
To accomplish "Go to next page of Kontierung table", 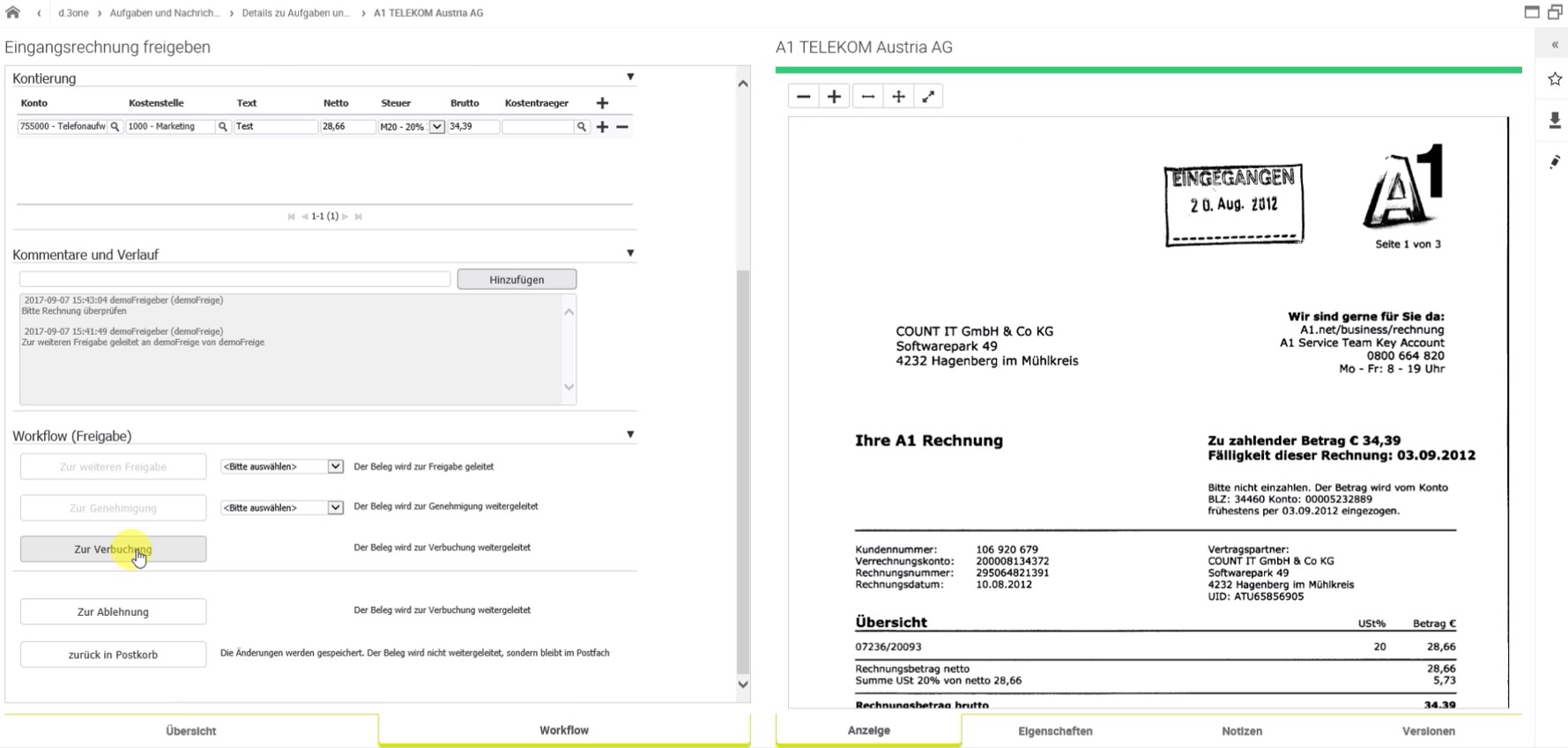I will (346, 217).
